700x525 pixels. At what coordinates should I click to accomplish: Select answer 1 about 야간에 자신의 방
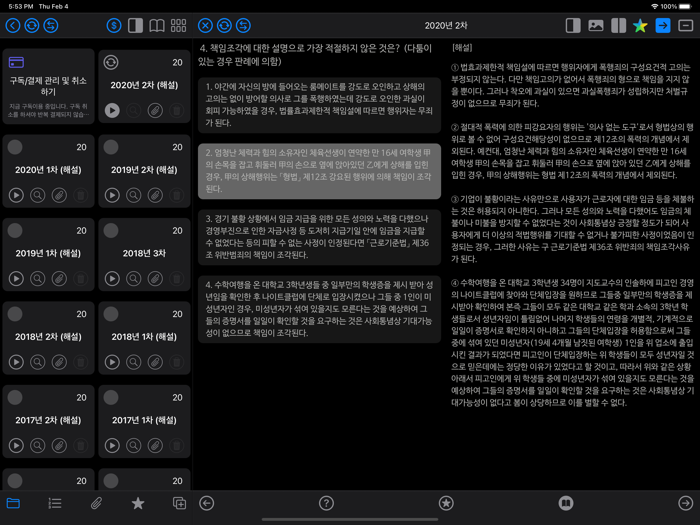click(319, 105)
